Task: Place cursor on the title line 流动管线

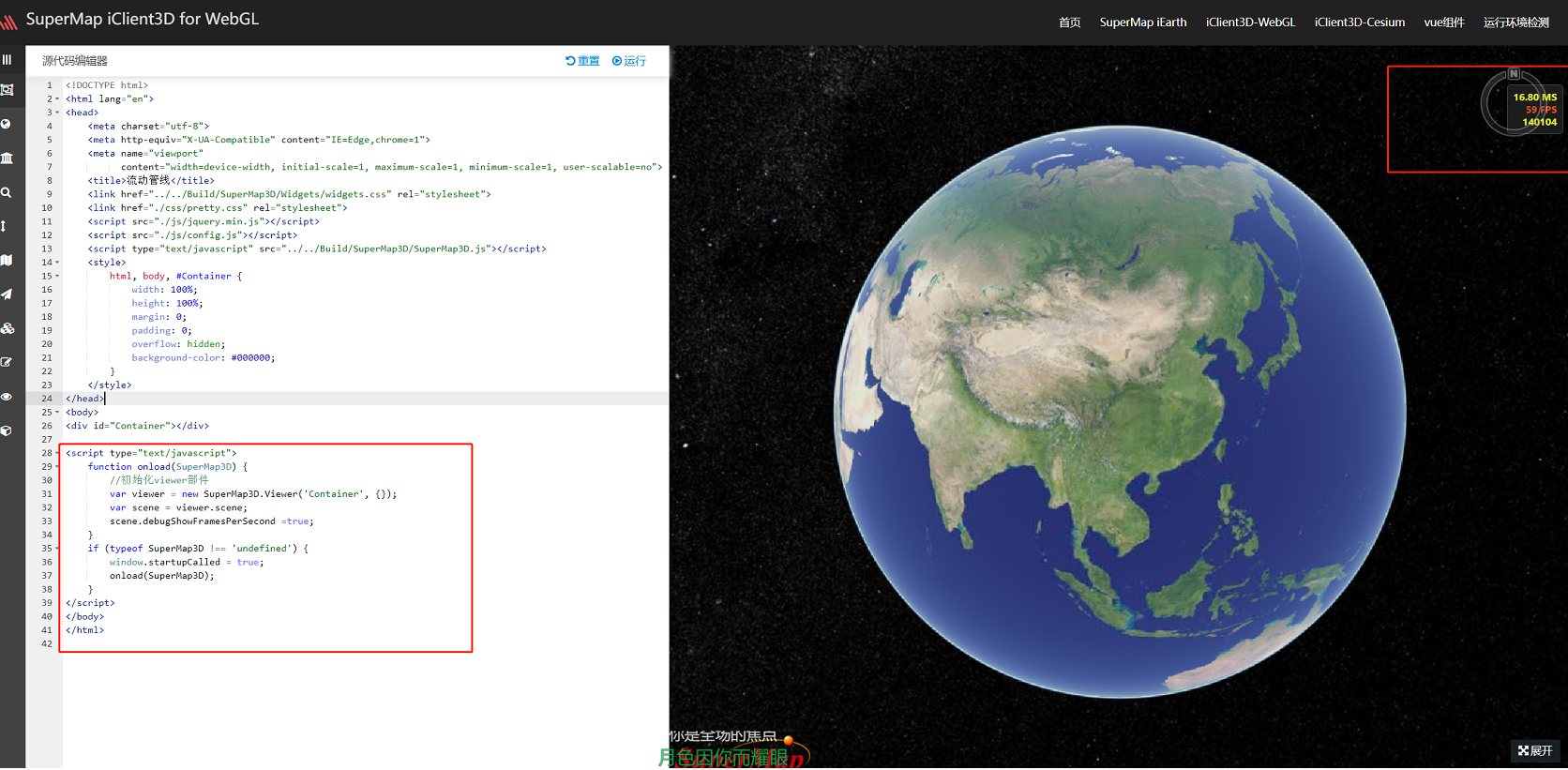Action: point(151,180)
